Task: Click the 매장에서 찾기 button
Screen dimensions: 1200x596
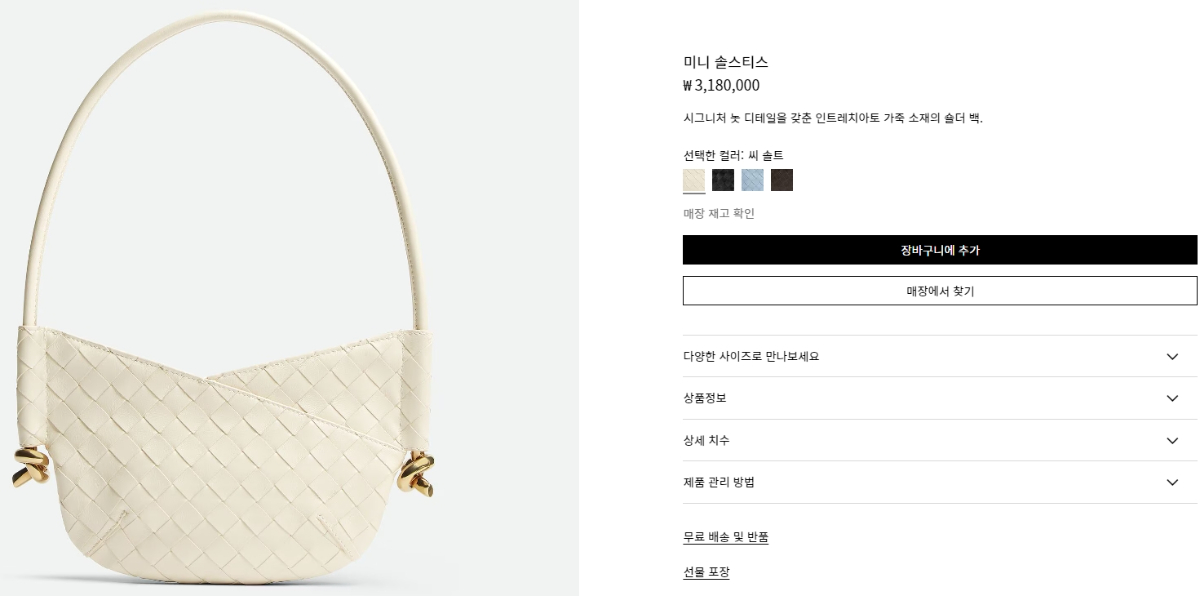Action: tap(940, 291)
